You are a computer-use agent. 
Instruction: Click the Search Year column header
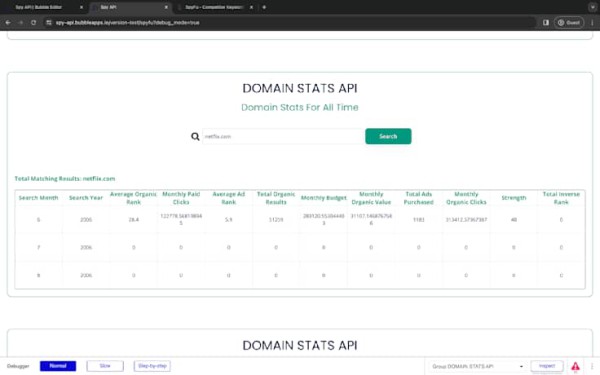pos(86,198)
